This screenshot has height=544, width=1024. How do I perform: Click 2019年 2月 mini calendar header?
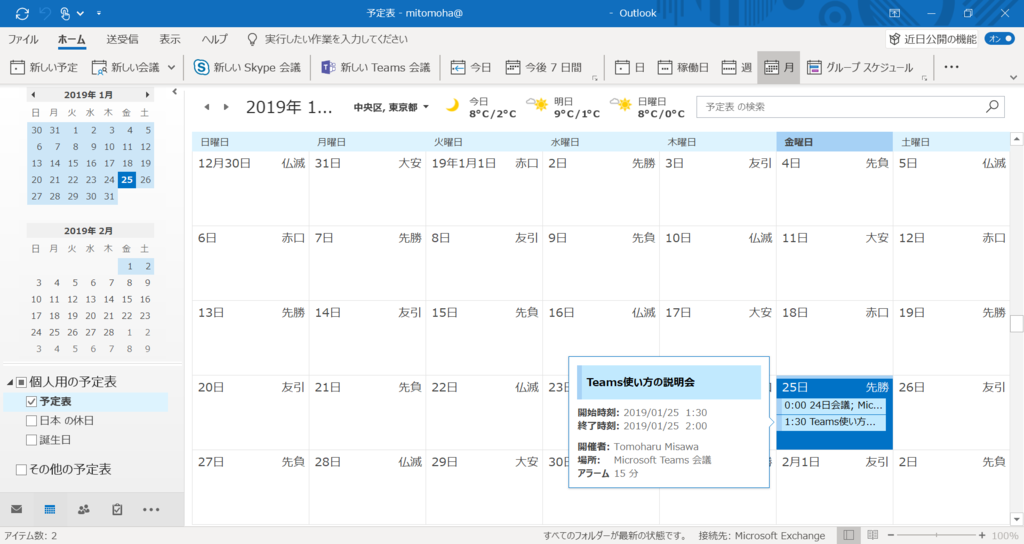(x=88, y=231)
